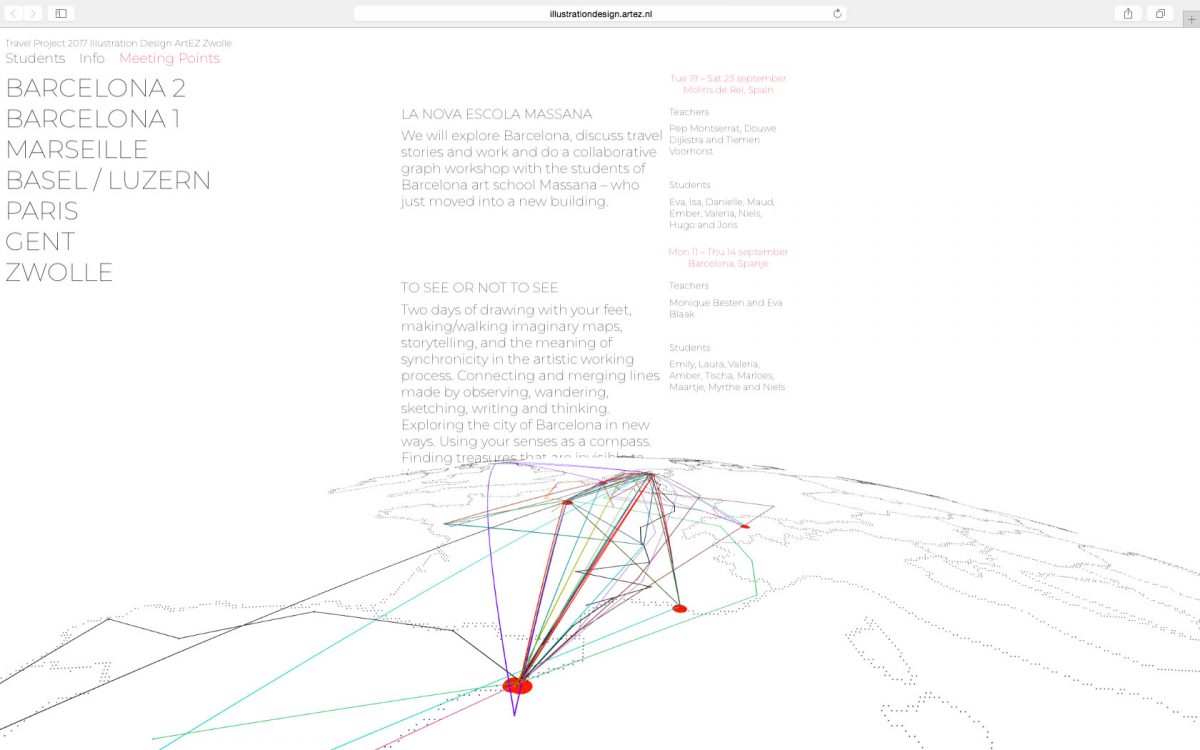Open the Share menu icon

point(1128,13)
